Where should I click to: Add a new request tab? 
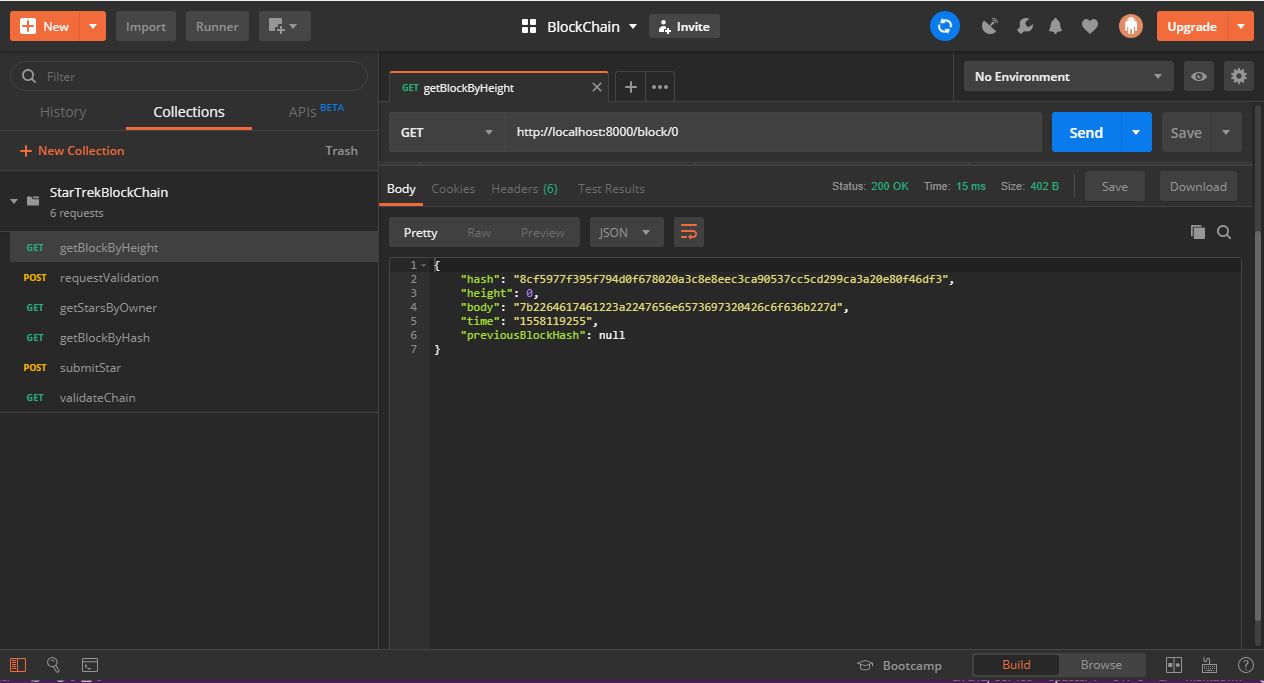[x=630, y=87]
